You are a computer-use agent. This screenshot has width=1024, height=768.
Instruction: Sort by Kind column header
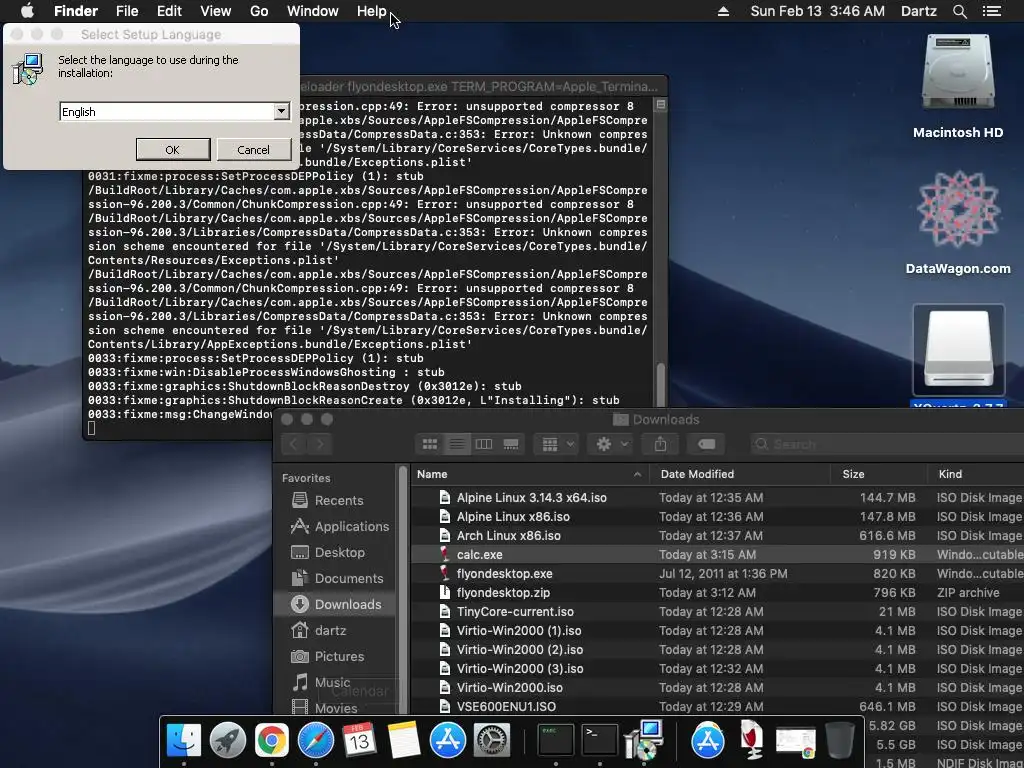tap(976, 474)
